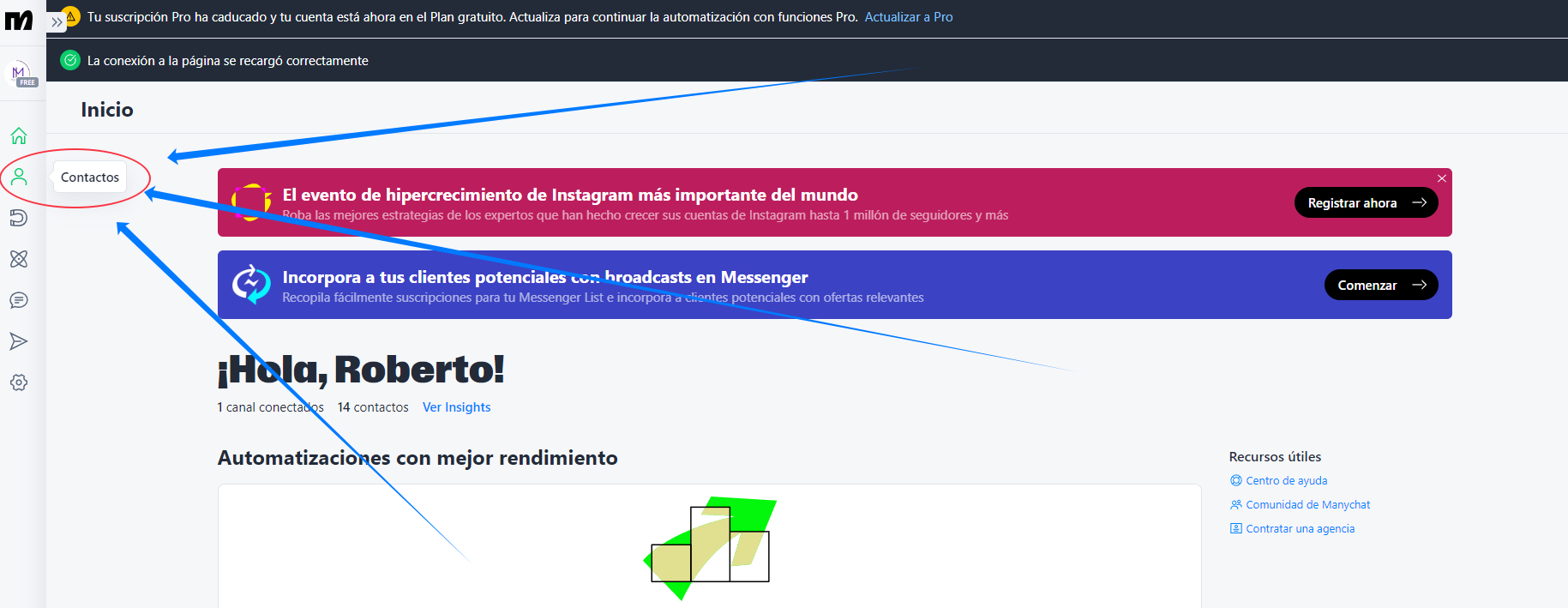Click the Inicio page heading

click(x=107, y=110)
